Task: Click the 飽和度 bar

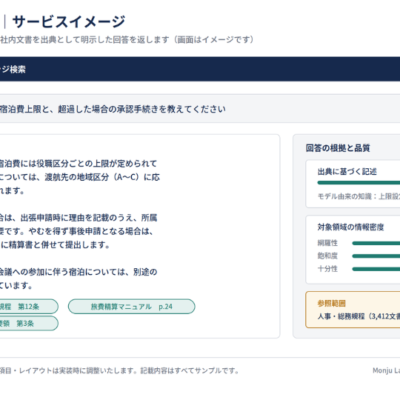Action: (376, 256)
